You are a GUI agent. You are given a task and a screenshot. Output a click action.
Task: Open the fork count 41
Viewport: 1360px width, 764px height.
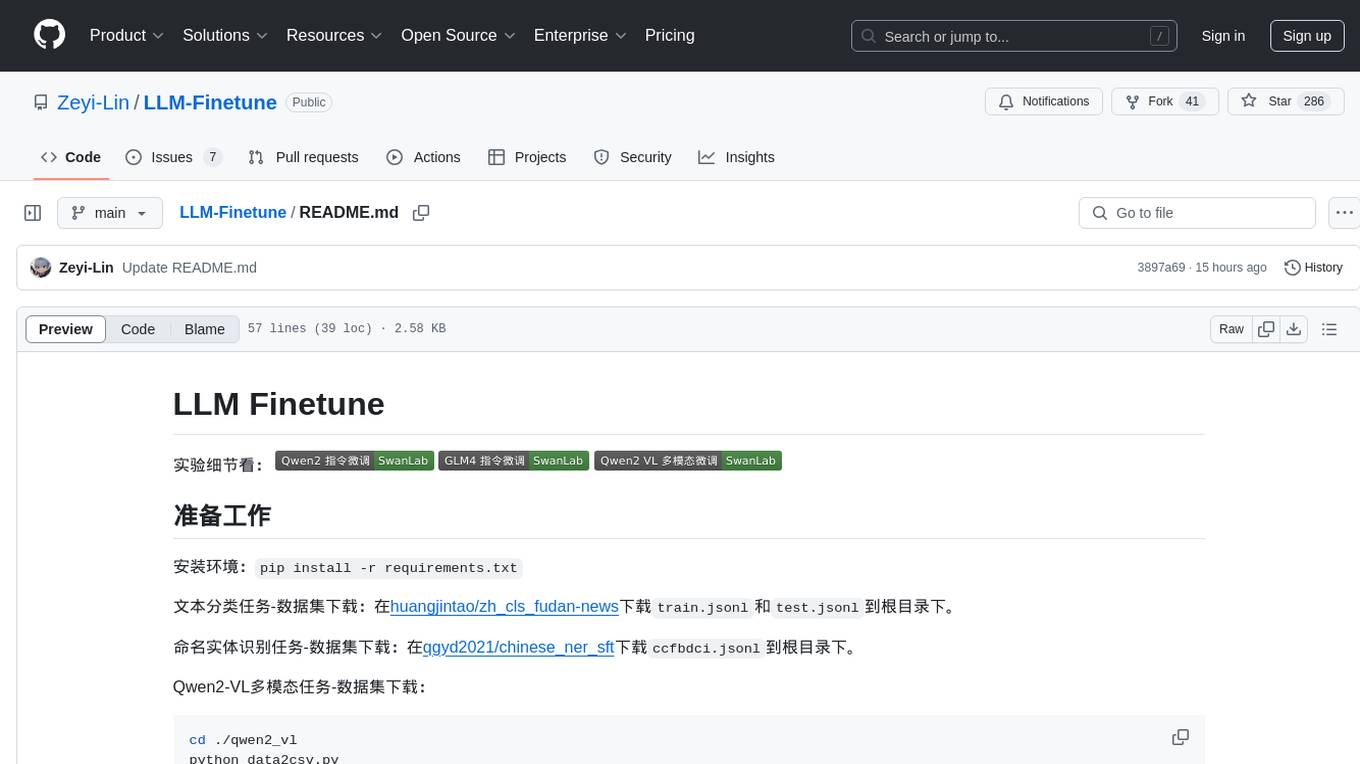(x=1191, y=102)
